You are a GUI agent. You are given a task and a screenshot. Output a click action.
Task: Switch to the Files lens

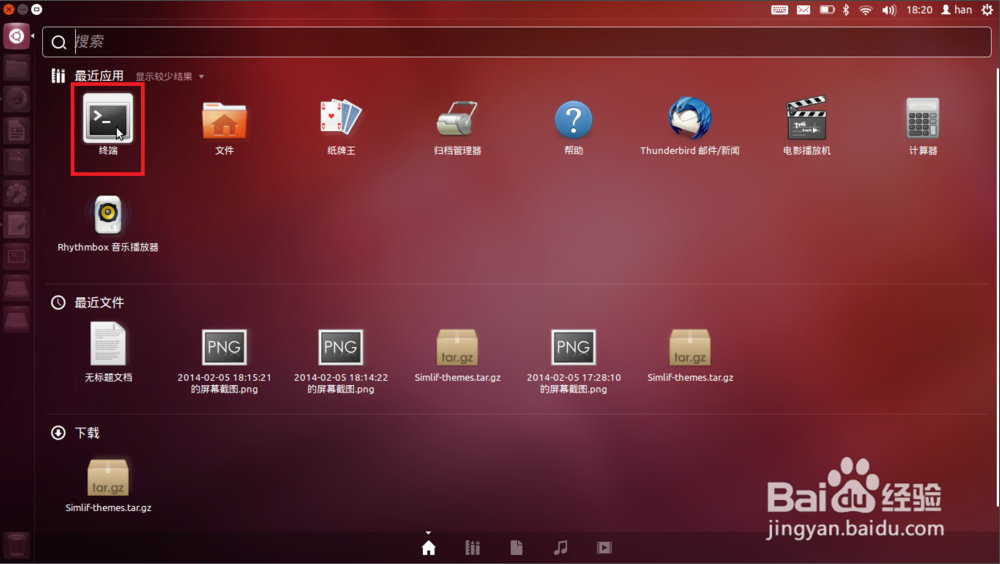click(x=517, y=547)
